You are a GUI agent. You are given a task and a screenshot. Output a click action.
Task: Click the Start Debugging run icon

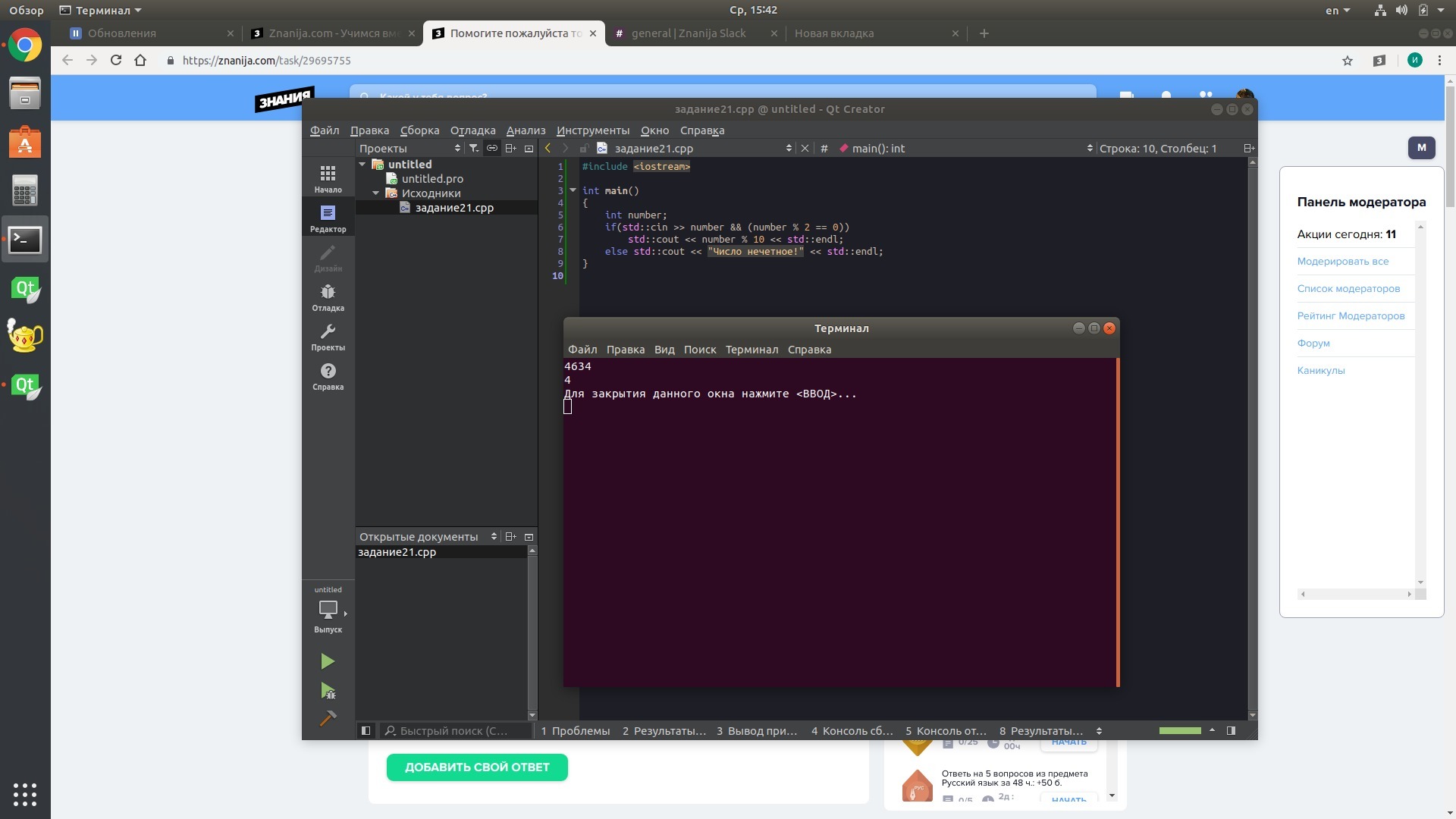click(x=328, y=691)
